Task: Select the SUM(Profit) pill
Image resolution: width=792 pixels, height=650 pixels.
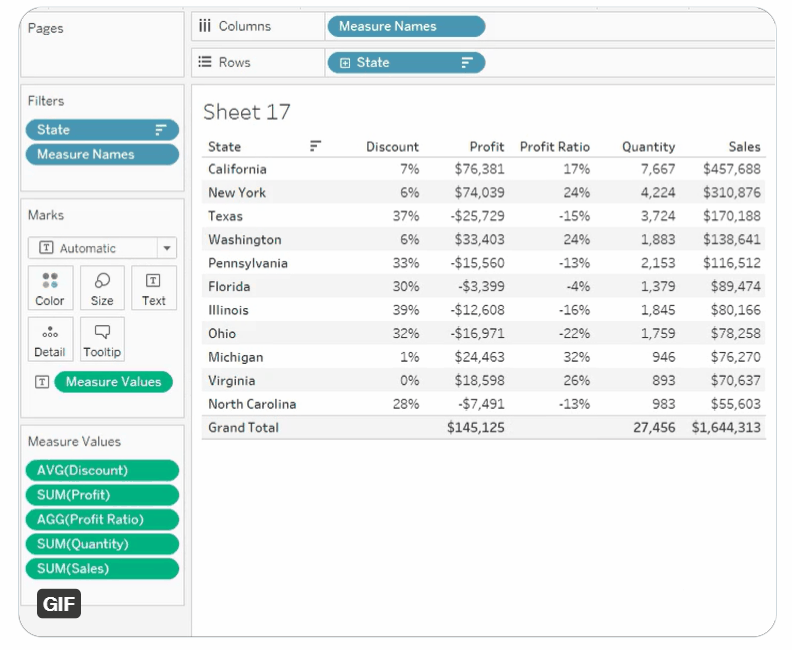Action: coord(102,495)
